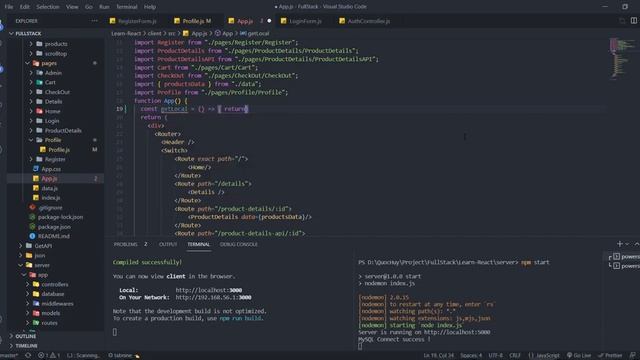Click the Go Live status bar button

579,355
